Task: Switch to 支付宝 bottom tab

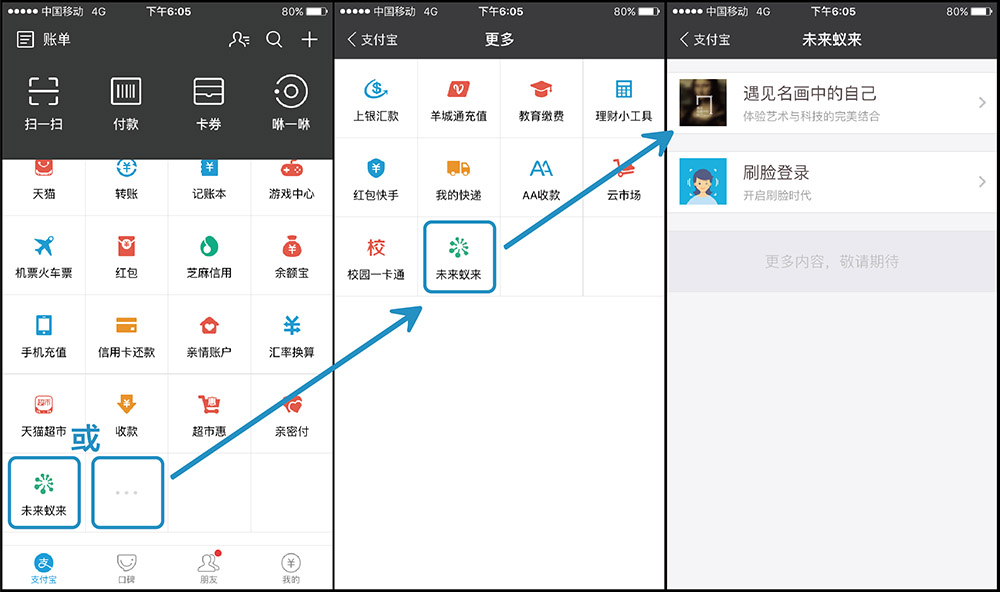Action: coord(43,568)
